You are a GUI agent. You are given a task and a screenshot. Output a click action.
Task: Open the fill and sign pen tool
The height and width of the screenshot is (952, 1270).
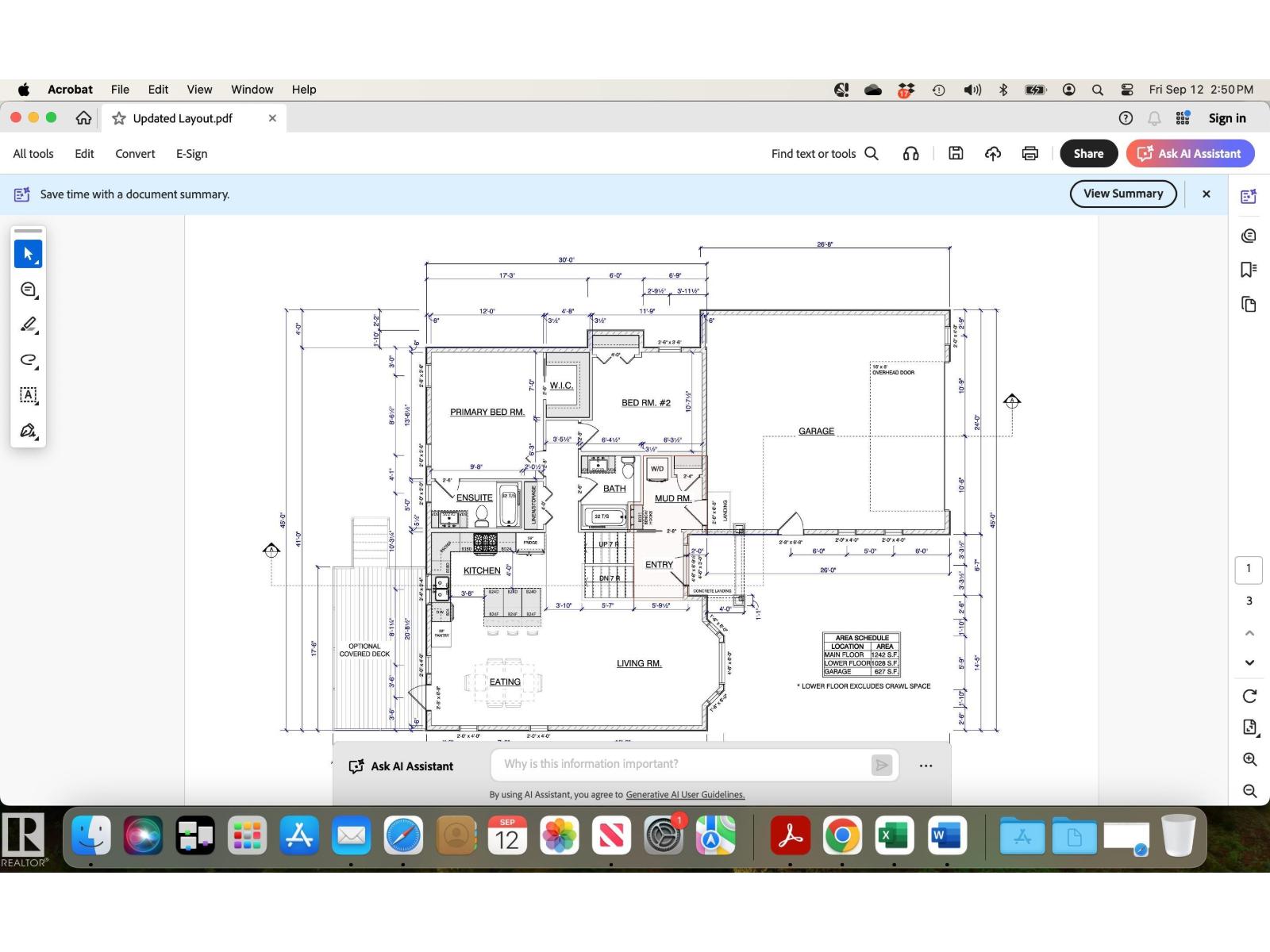[x=28, y=431]
